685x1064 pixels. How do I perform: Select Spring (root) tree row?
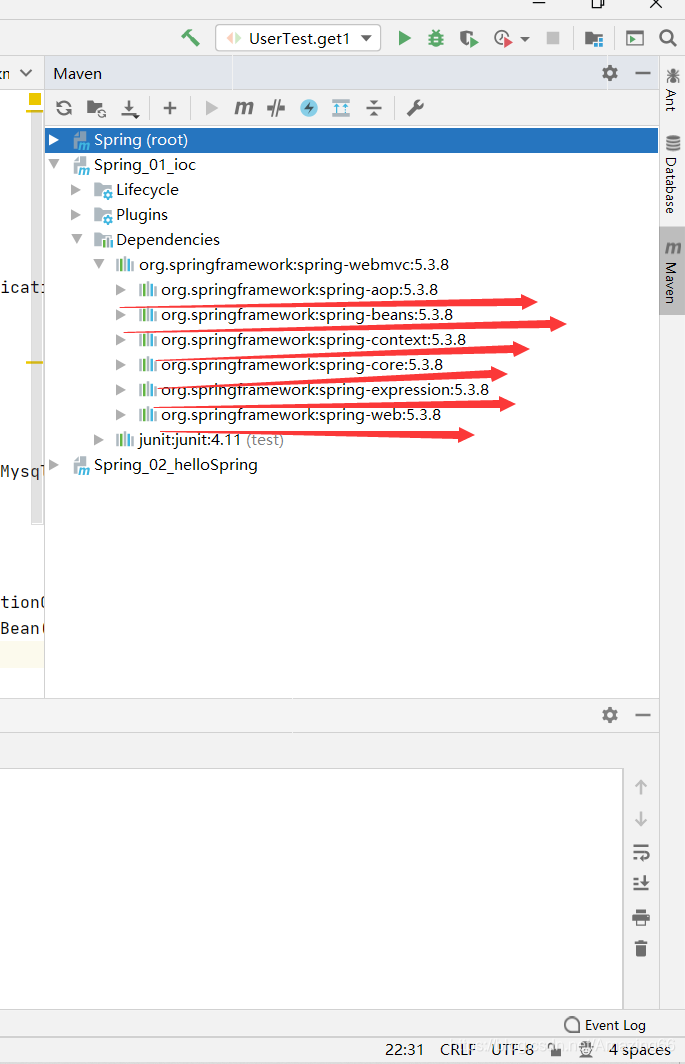pyautogui.click(x=352, y=140)
